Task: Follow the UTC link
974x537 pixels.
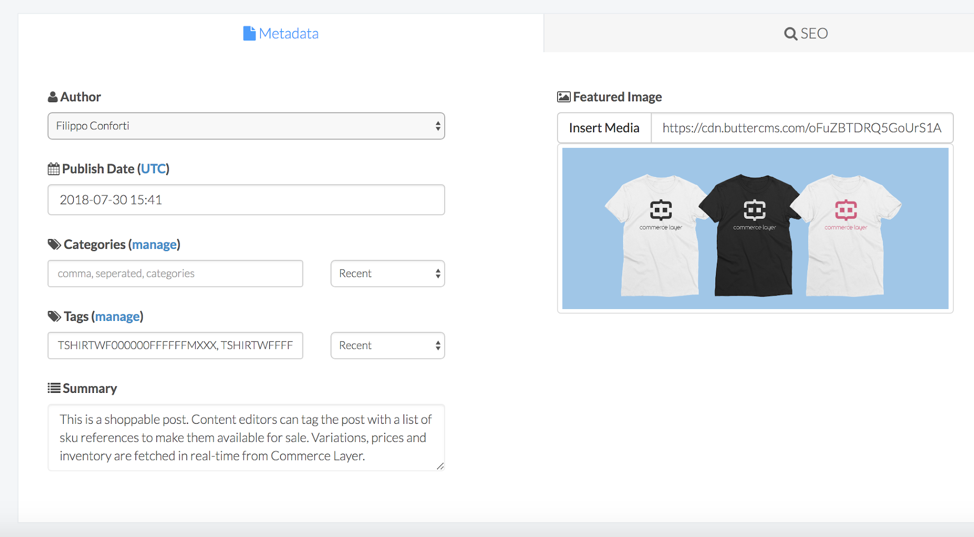Action: [x=153, y=169]
